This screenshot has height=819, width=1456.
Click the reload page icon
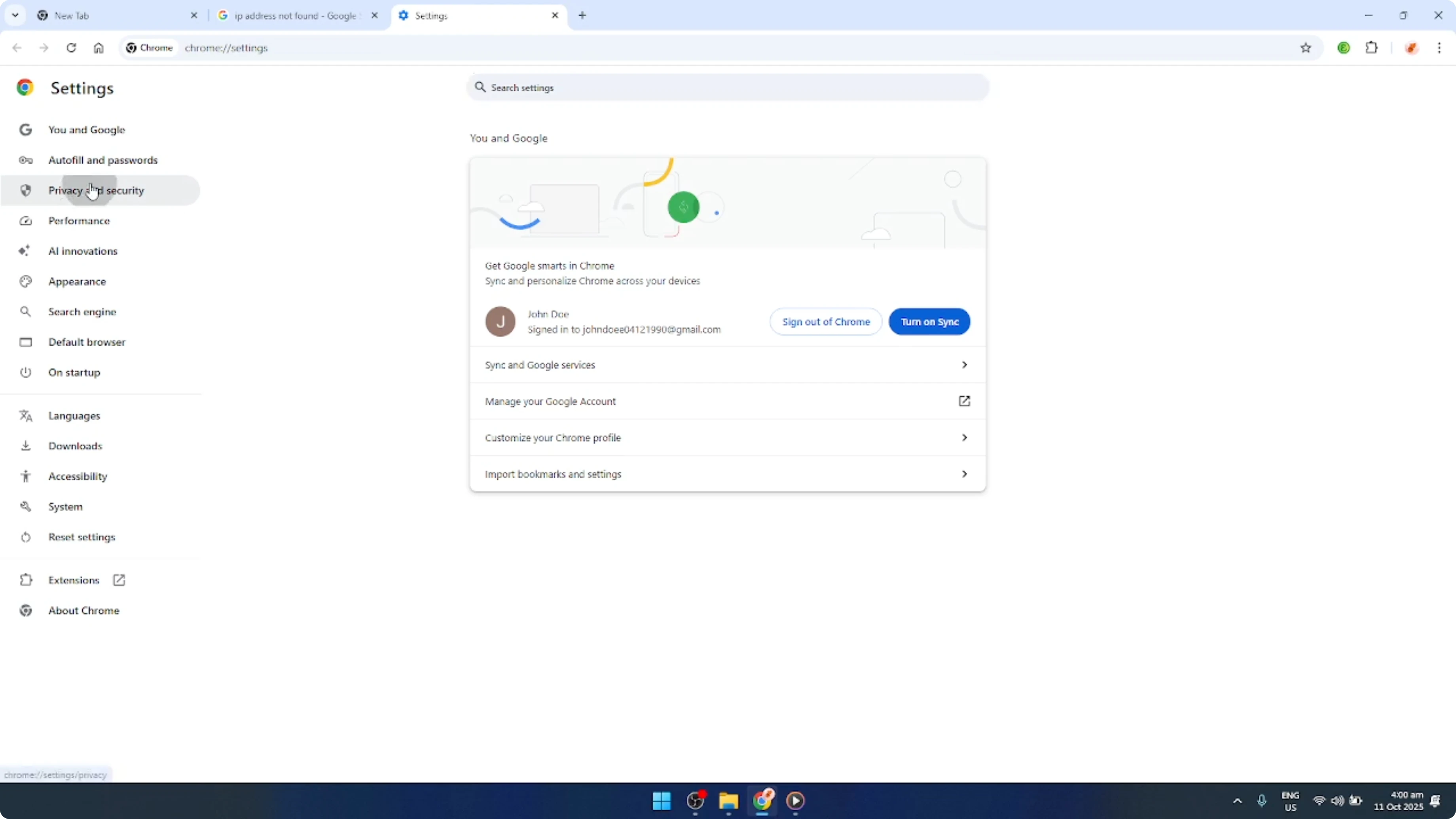[71, 48]
